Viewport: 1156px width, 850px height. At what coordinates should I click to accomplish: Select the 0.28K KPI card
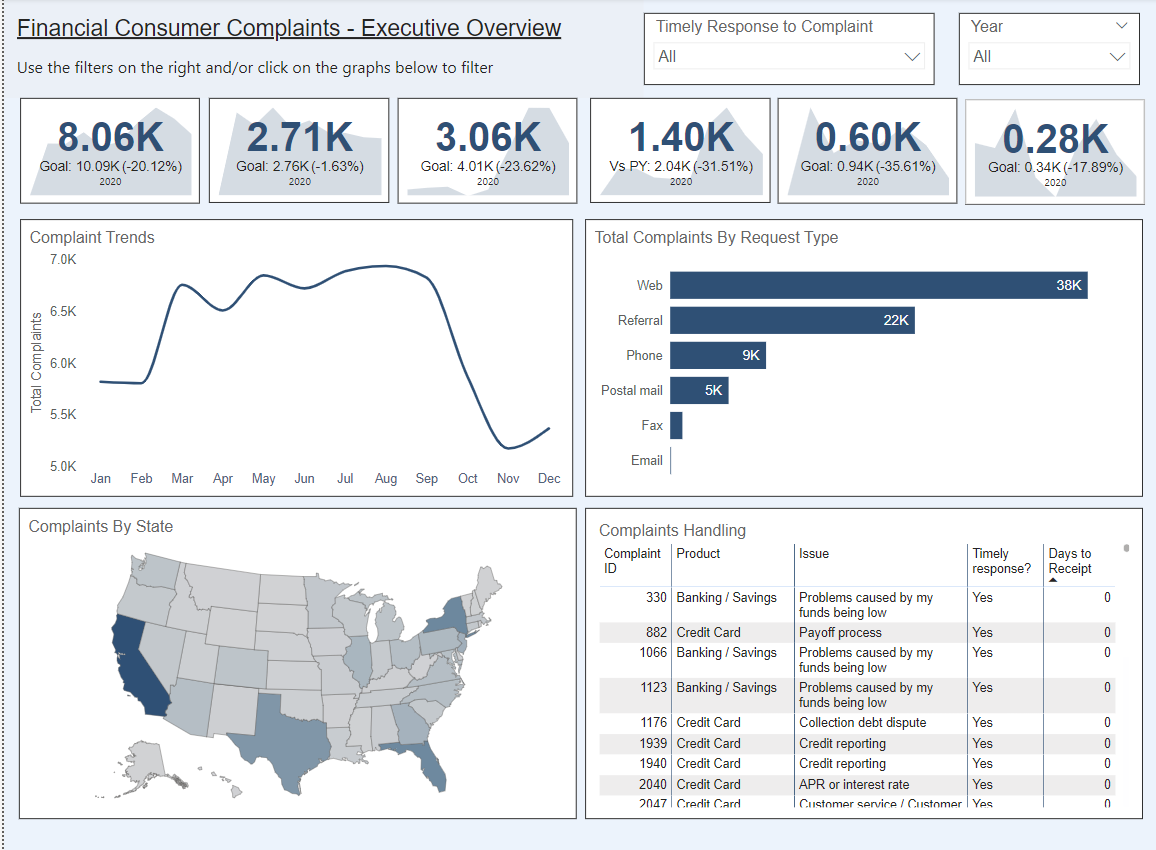pyautogui.click(x=1054, y=151)
